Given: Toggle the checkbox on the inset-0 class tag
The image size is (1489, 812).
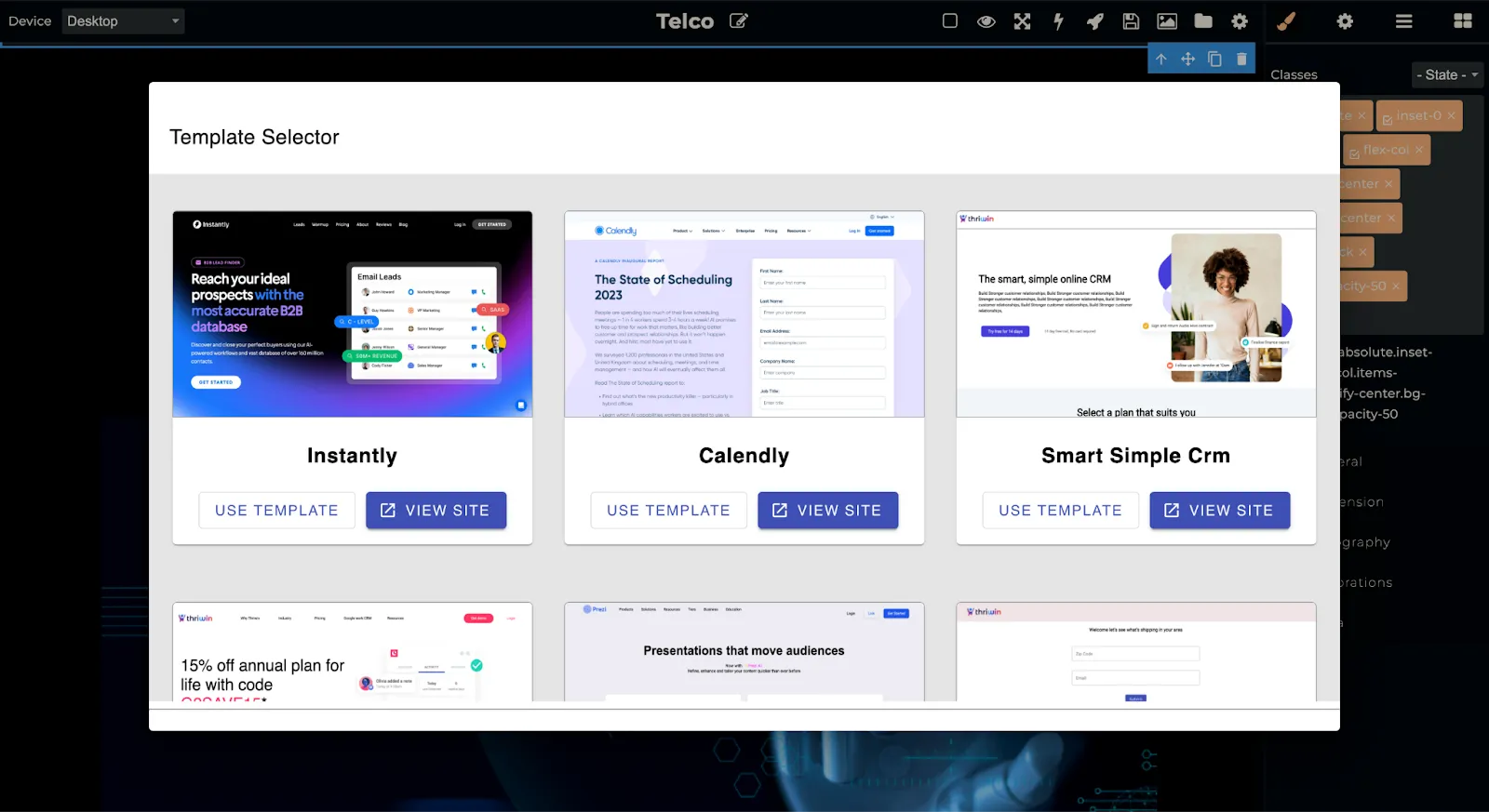Looking at the screenshot, I should pos(1388,120).
